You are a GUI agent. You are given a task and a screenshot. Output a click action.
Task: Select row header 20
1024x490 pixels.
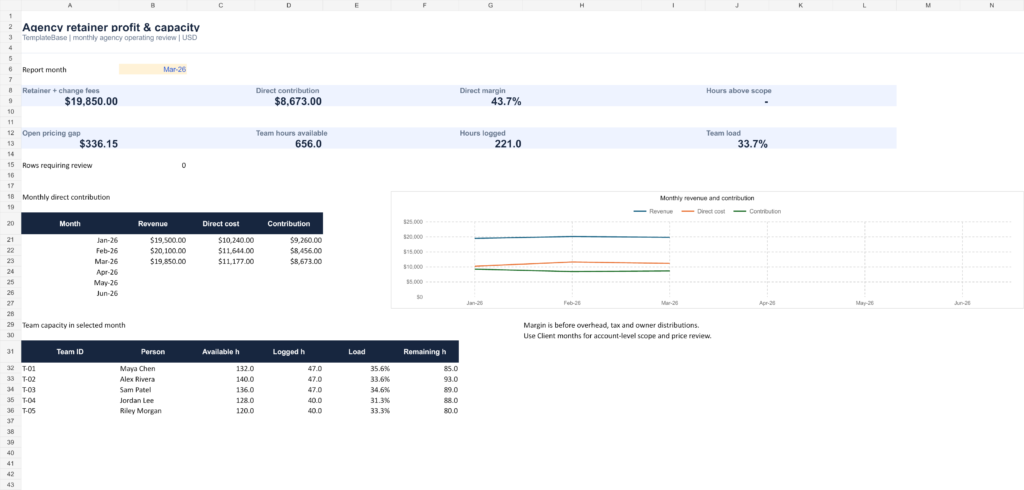[x=10, y=223]
